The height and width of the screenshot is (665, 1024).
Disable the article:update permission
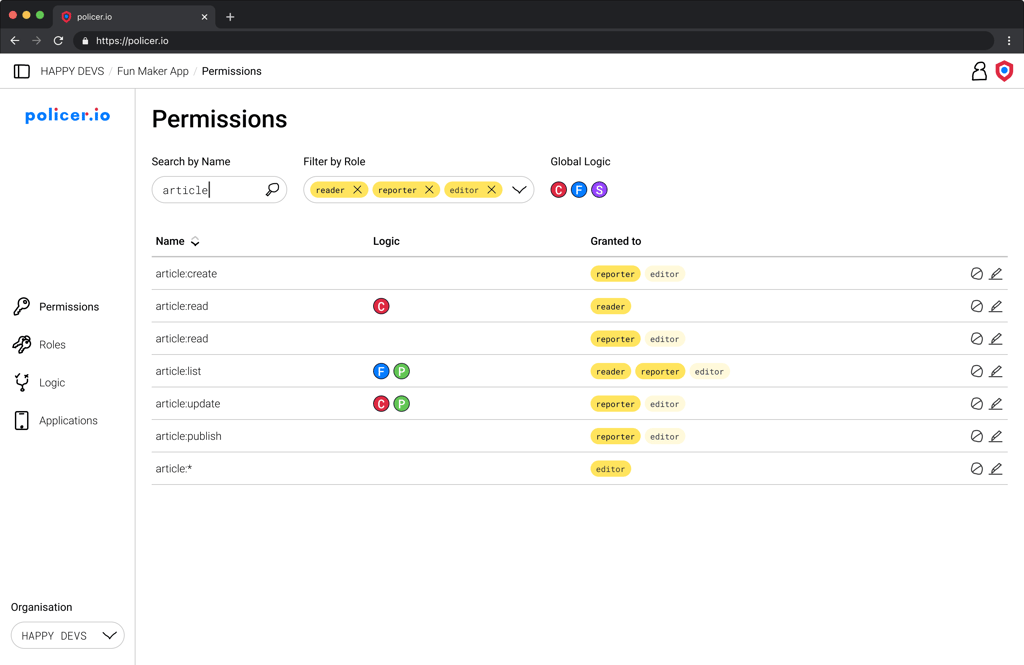coord(976,404)
